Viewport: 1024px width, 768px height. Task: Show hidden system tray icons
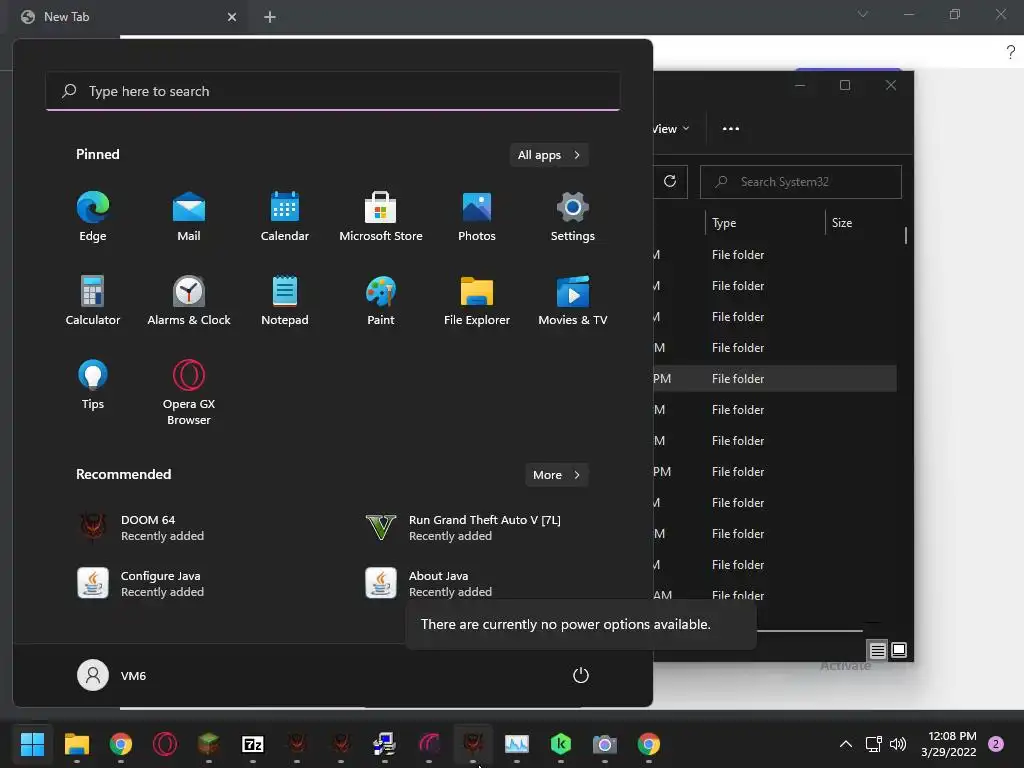(846, 744)
